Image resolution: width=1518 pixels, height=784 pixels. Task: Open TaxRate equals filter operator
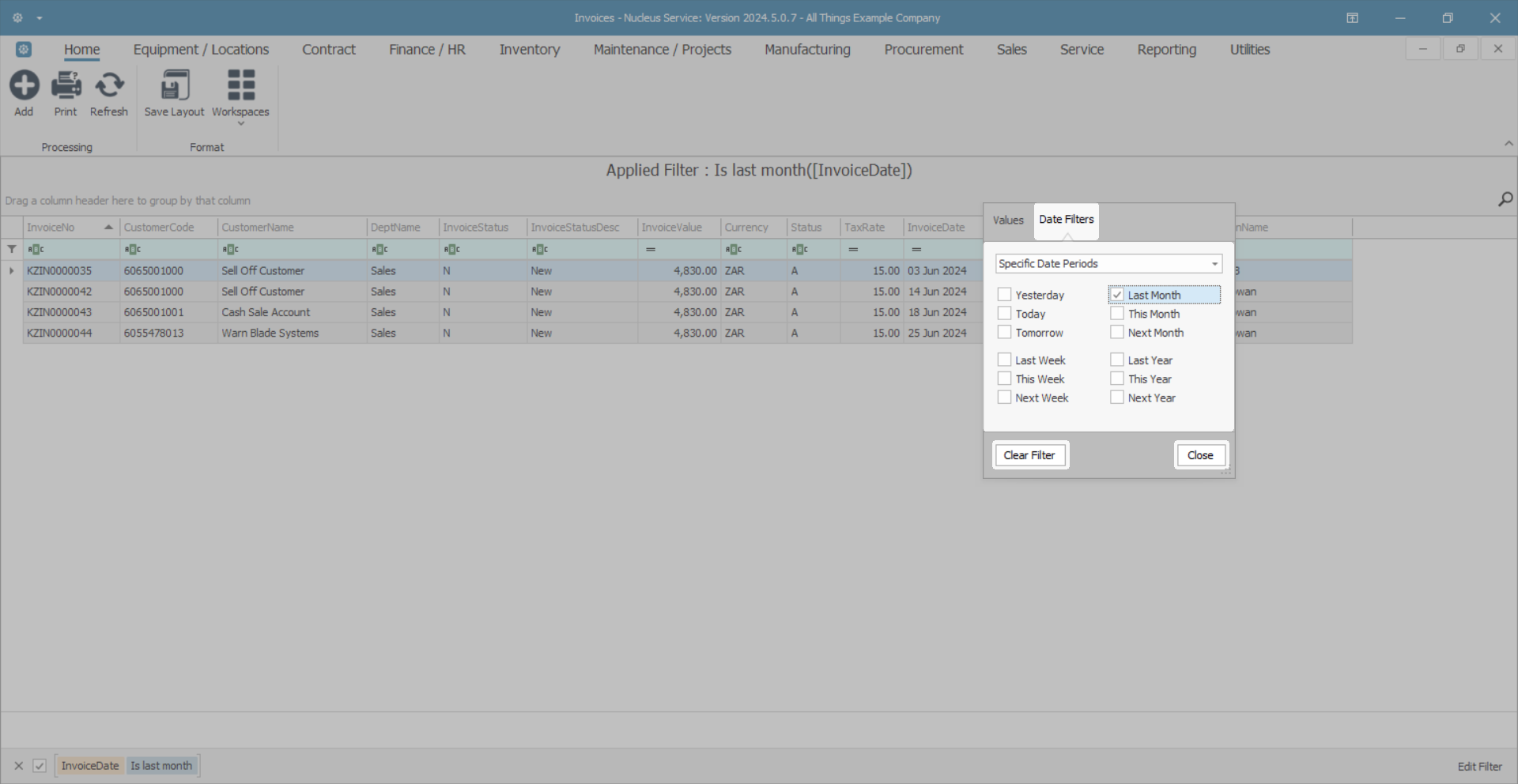[x=853, y=250]
